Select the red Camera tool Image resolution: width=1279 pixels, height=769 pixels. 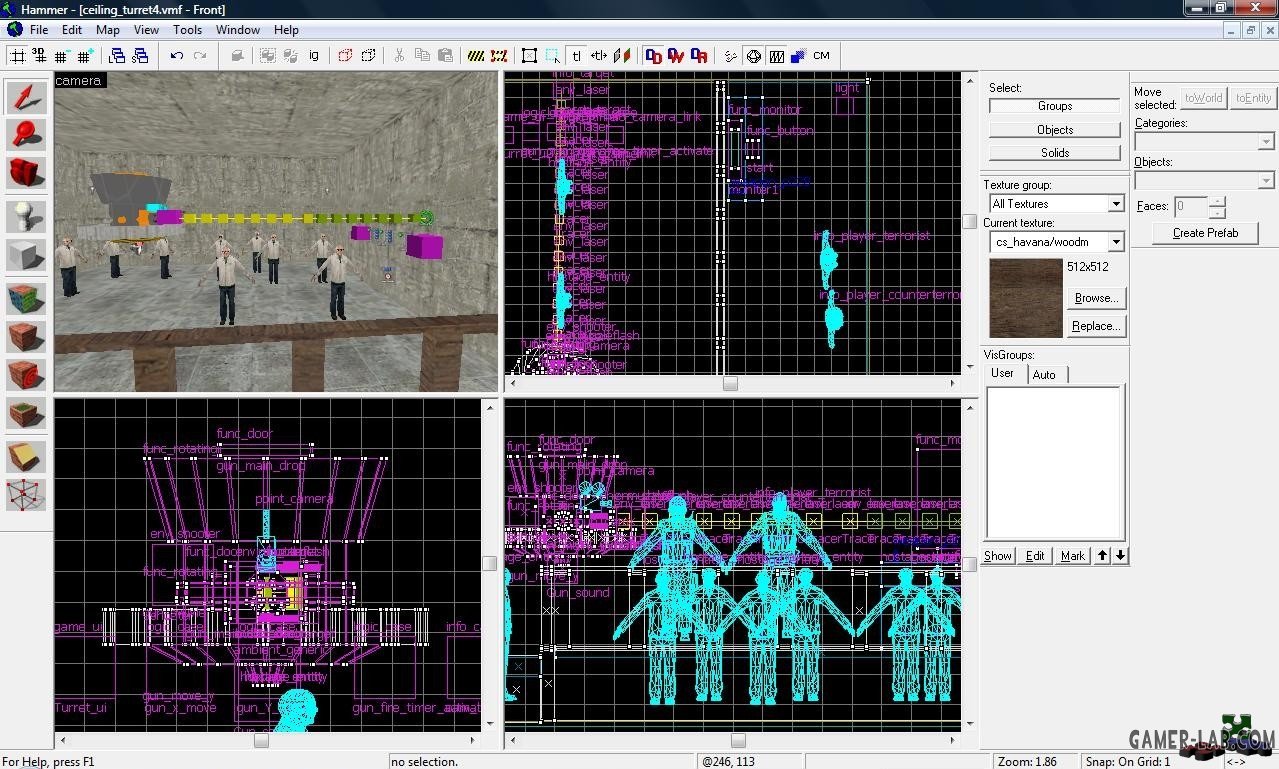[27, 172]
